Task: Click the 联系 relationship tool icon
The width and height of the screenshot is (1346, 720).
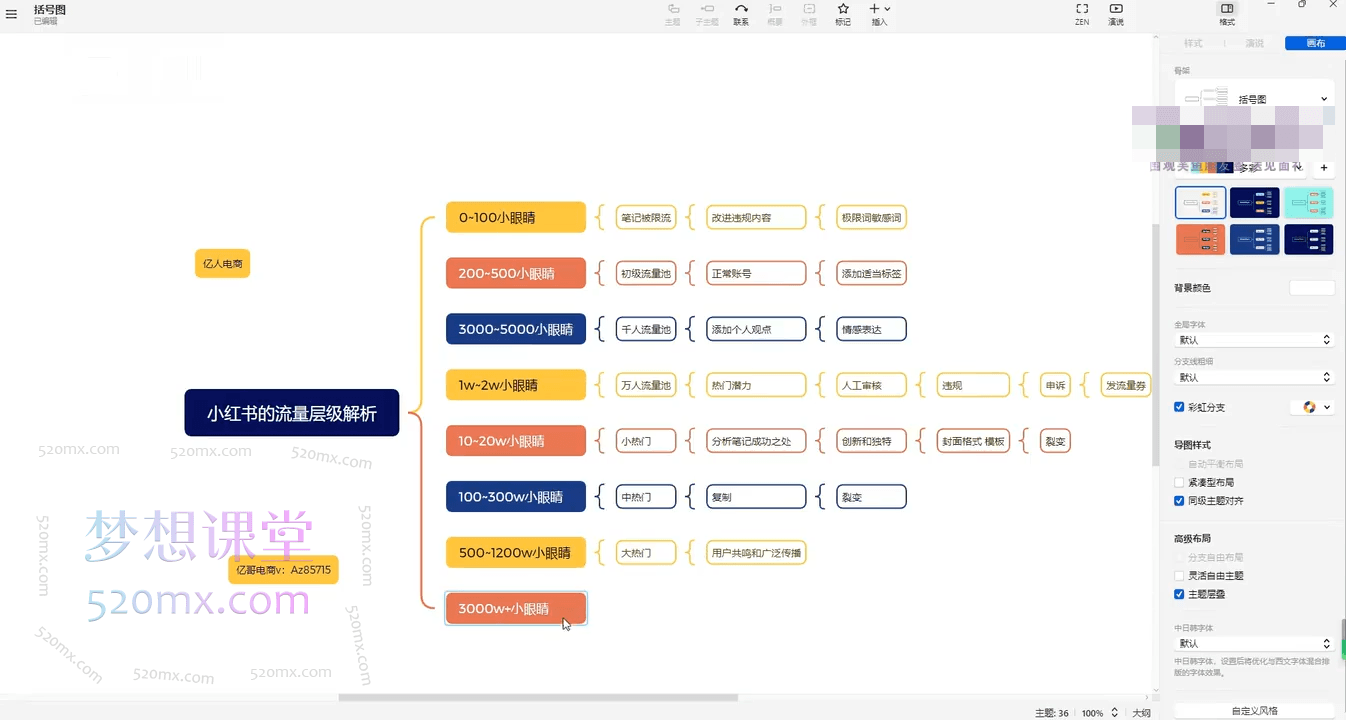Action: (741, 13)
